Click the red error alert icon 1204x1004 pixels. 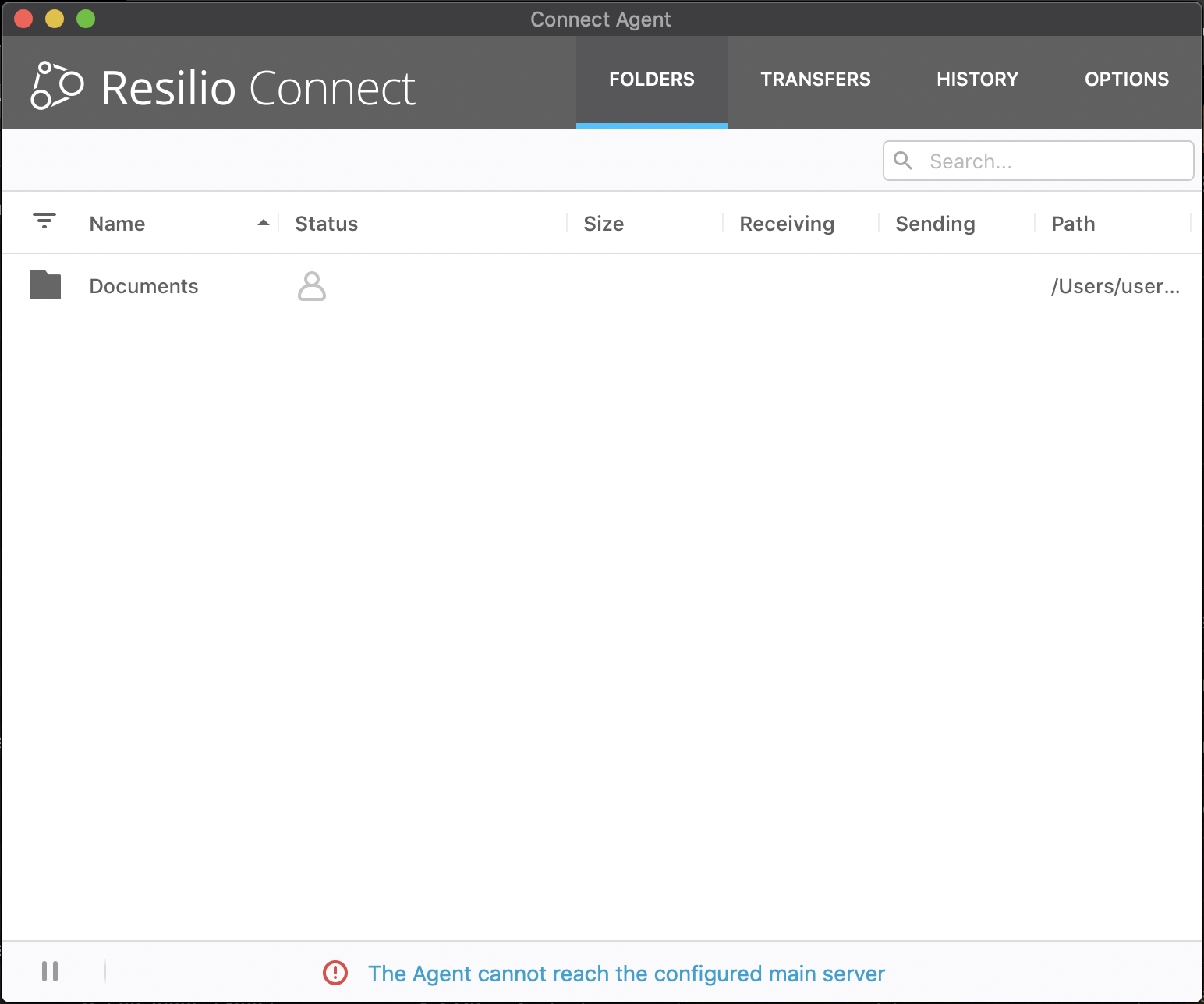[335, 972]
